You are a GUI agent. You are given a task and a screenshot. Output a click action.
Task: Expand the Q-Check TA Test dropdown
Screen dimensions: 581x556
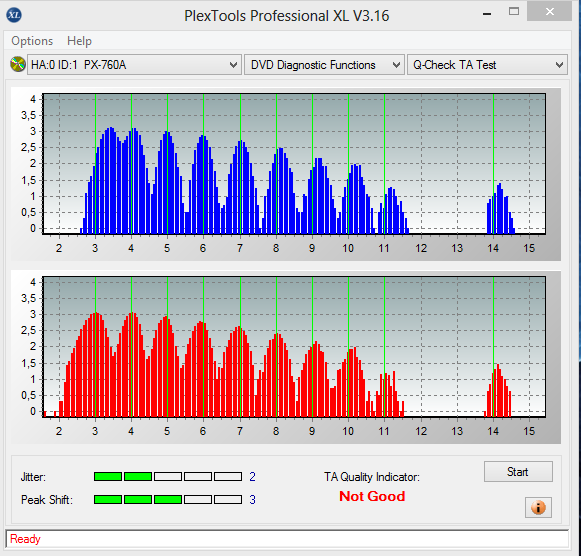click(x=487, y=65)
